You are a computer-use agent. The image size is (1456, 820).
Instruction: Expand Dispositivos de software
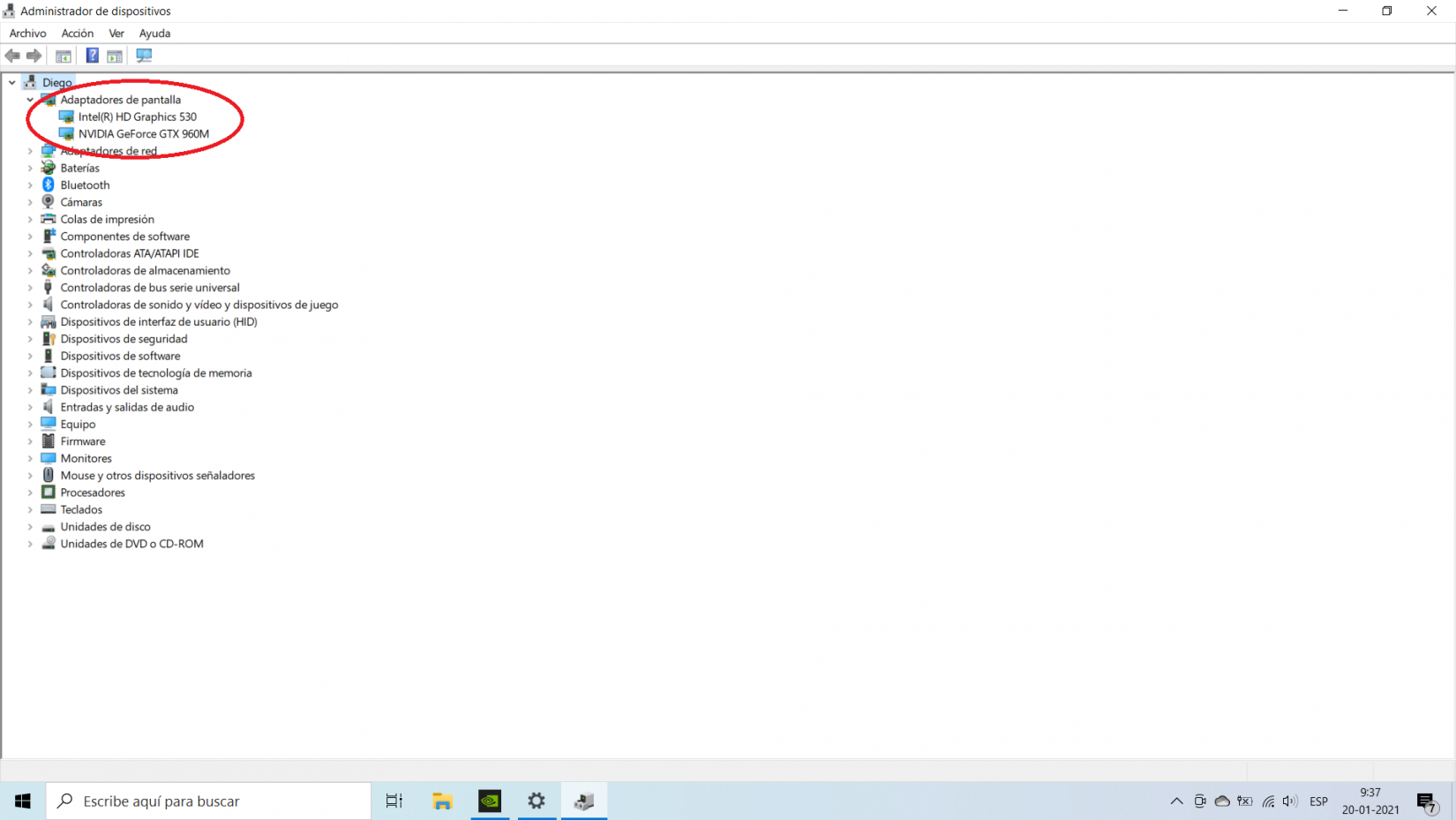(x=30, y=356)
